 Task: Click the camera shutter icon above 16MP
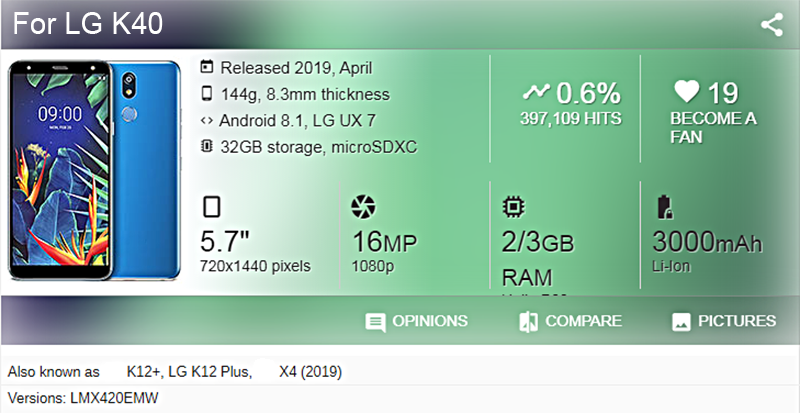pos(363,207)
